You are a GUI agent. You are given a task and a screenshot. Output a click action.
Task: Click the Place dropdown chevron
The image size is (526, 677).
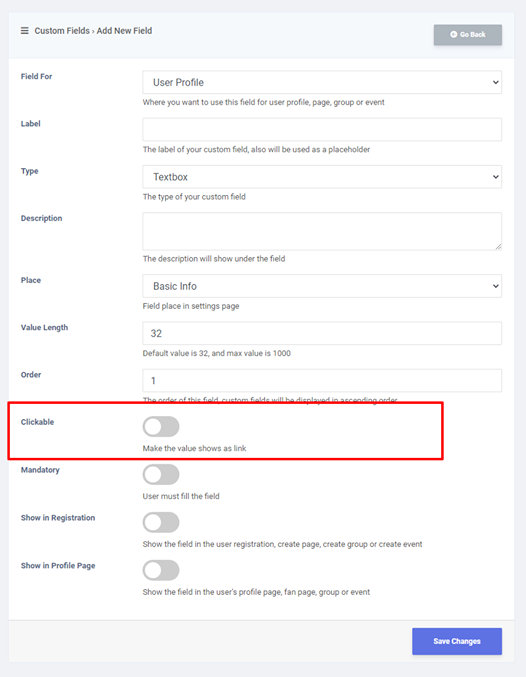[495, 286]
